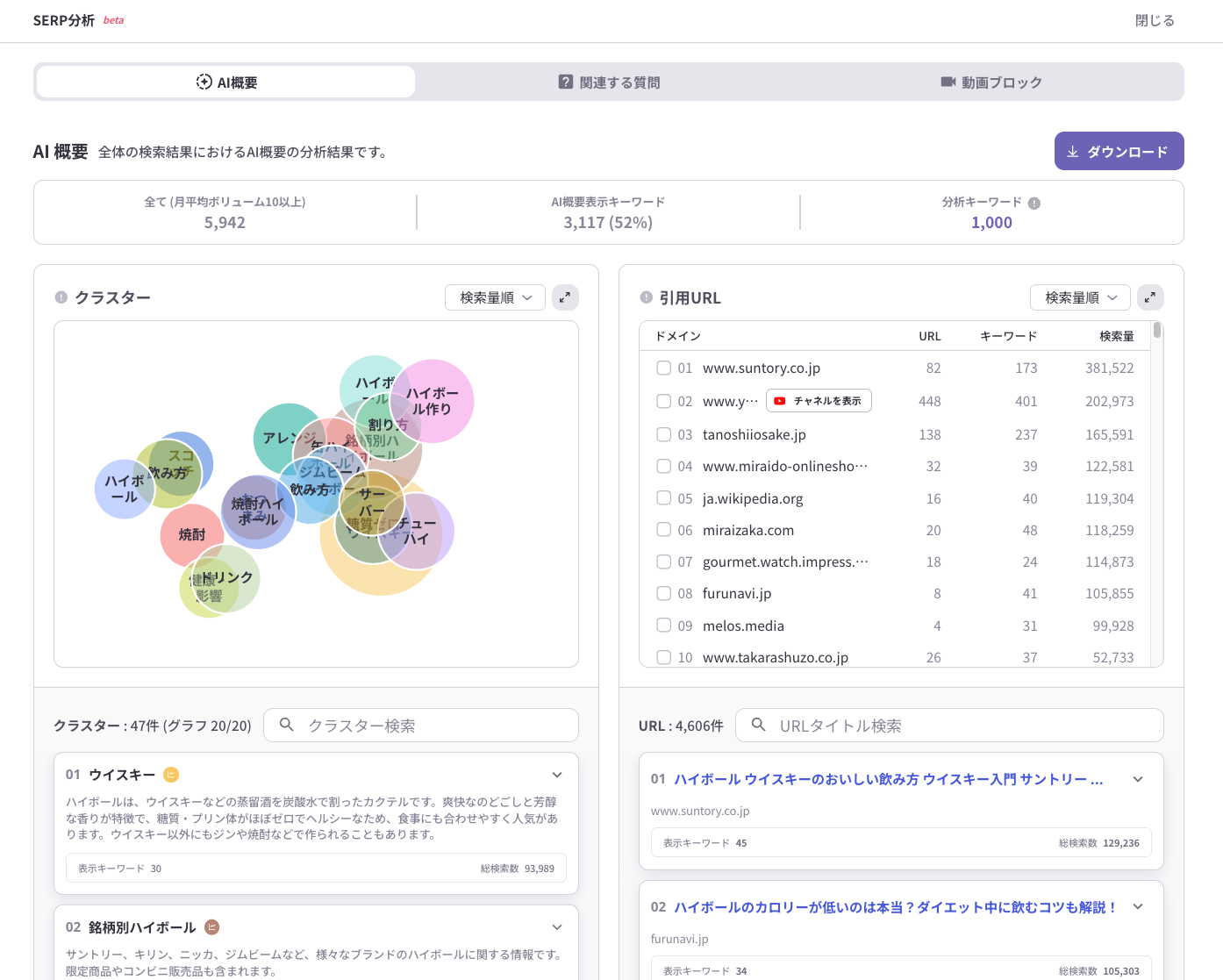The width and height of the screenshot is (1223, 980).
Task: Check the ja.wikipedia.org row checkbox
Action: [664, 497]
